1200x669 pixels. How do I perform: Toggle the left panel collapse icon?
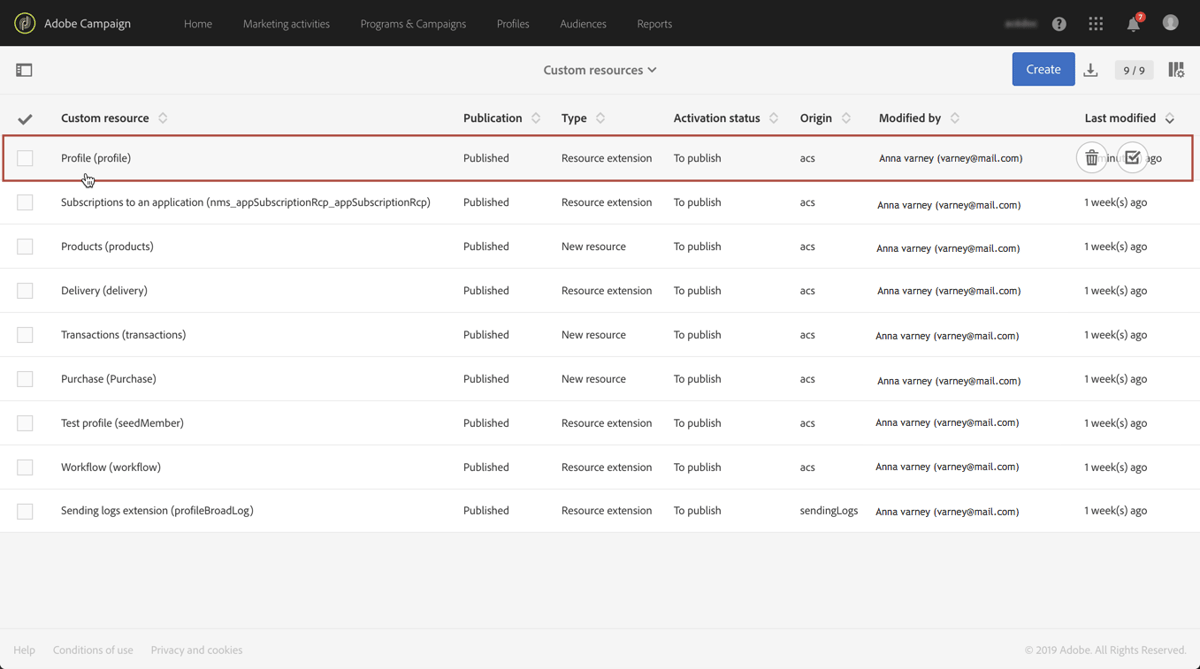coord(24,70)
